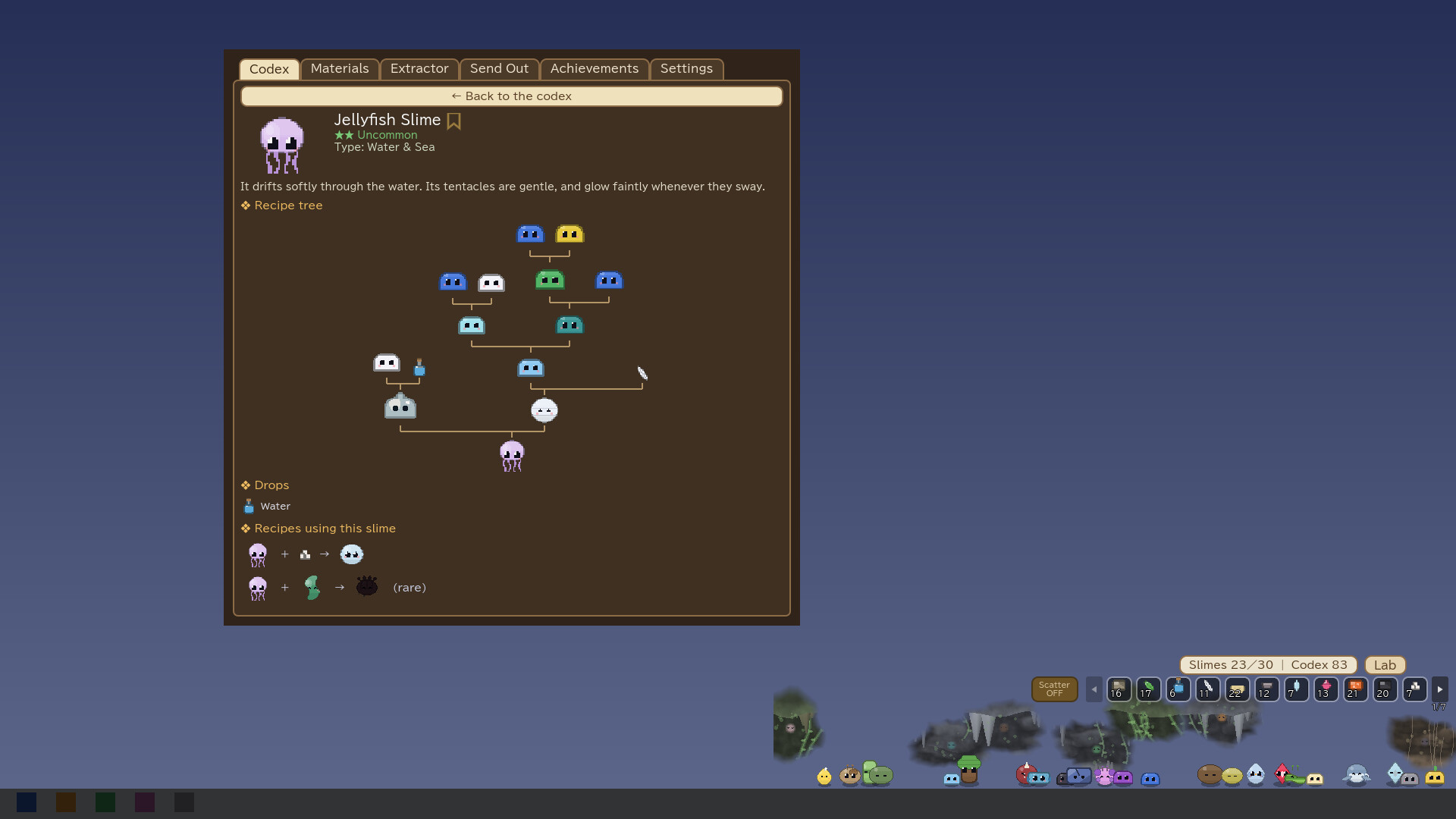
Task: Turn Scatter on with the OFF toggle
Action: coord(1054,689)
